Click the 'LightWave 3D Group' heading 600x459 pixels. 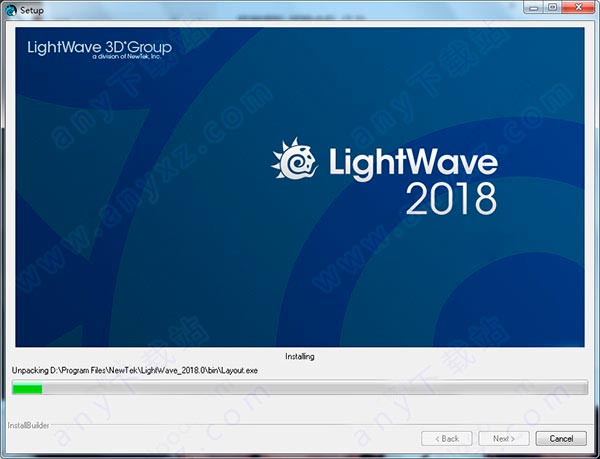tap(99, 48)
